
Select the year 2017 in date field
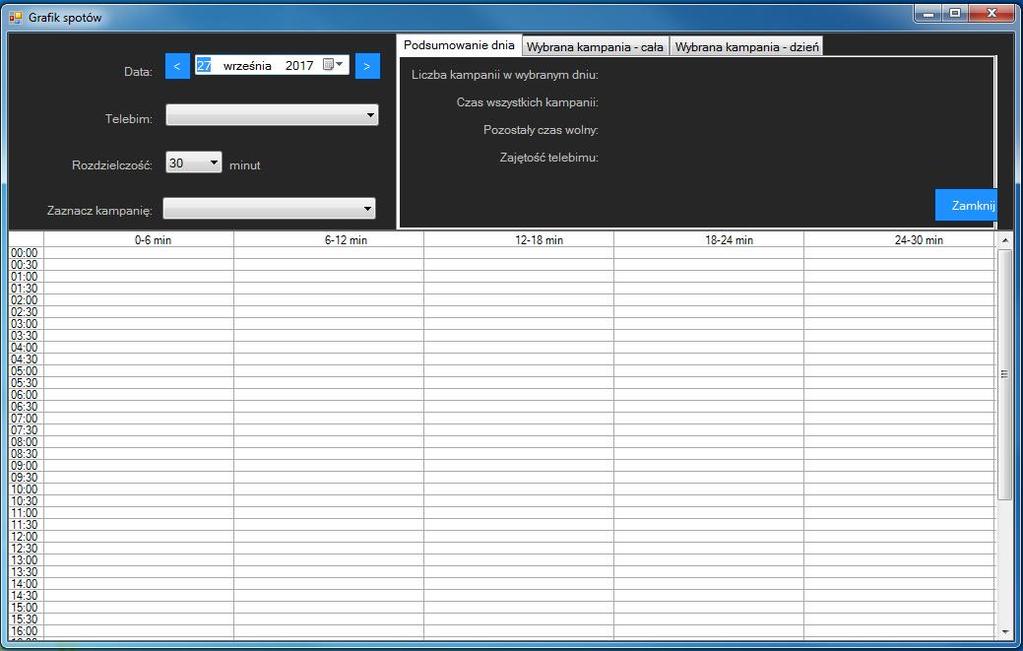(x=299, y=65)
